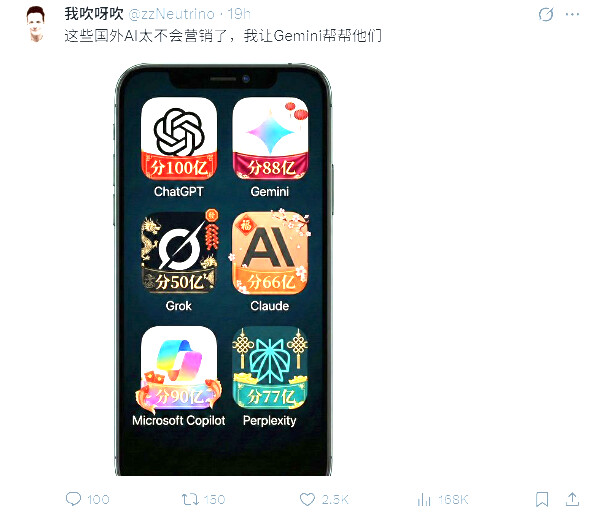Open the @zzNeutrino handle link

(x=172, y=14)
